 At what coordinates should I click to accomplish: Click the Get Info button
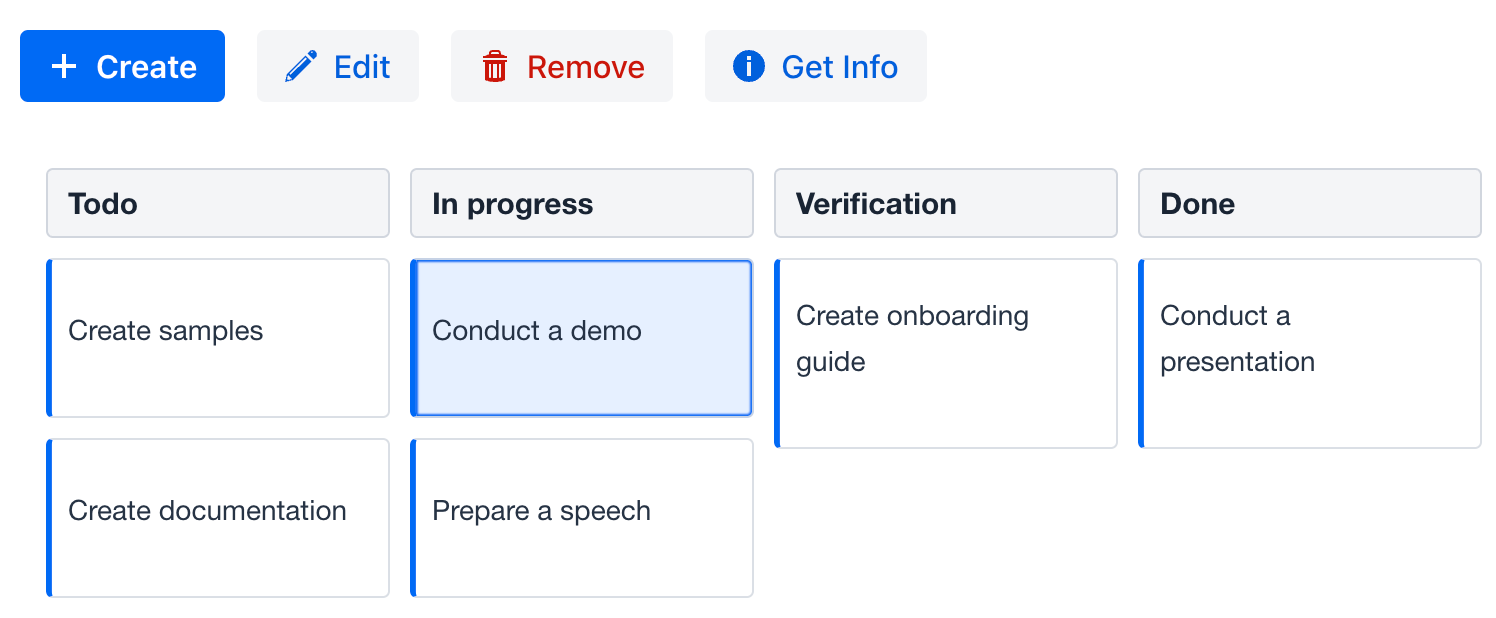(815, 66)
